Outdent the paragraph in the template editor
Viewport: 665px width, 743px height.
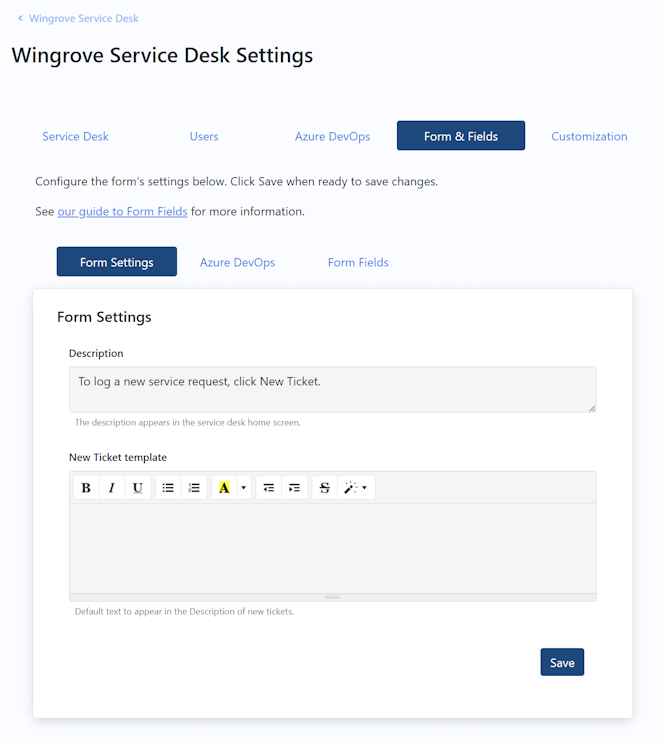[269, 488]
